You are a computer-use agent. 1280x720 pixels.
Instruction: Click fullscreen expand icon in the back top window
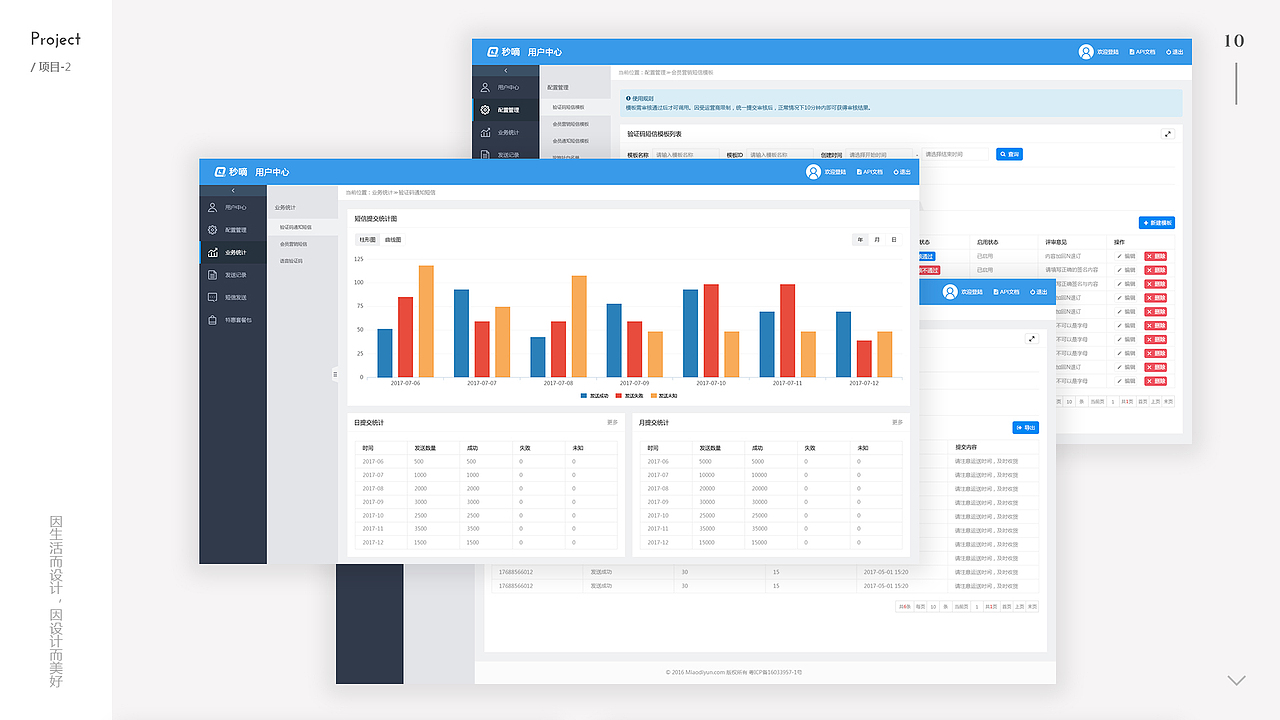click(x=1167, y=134)
